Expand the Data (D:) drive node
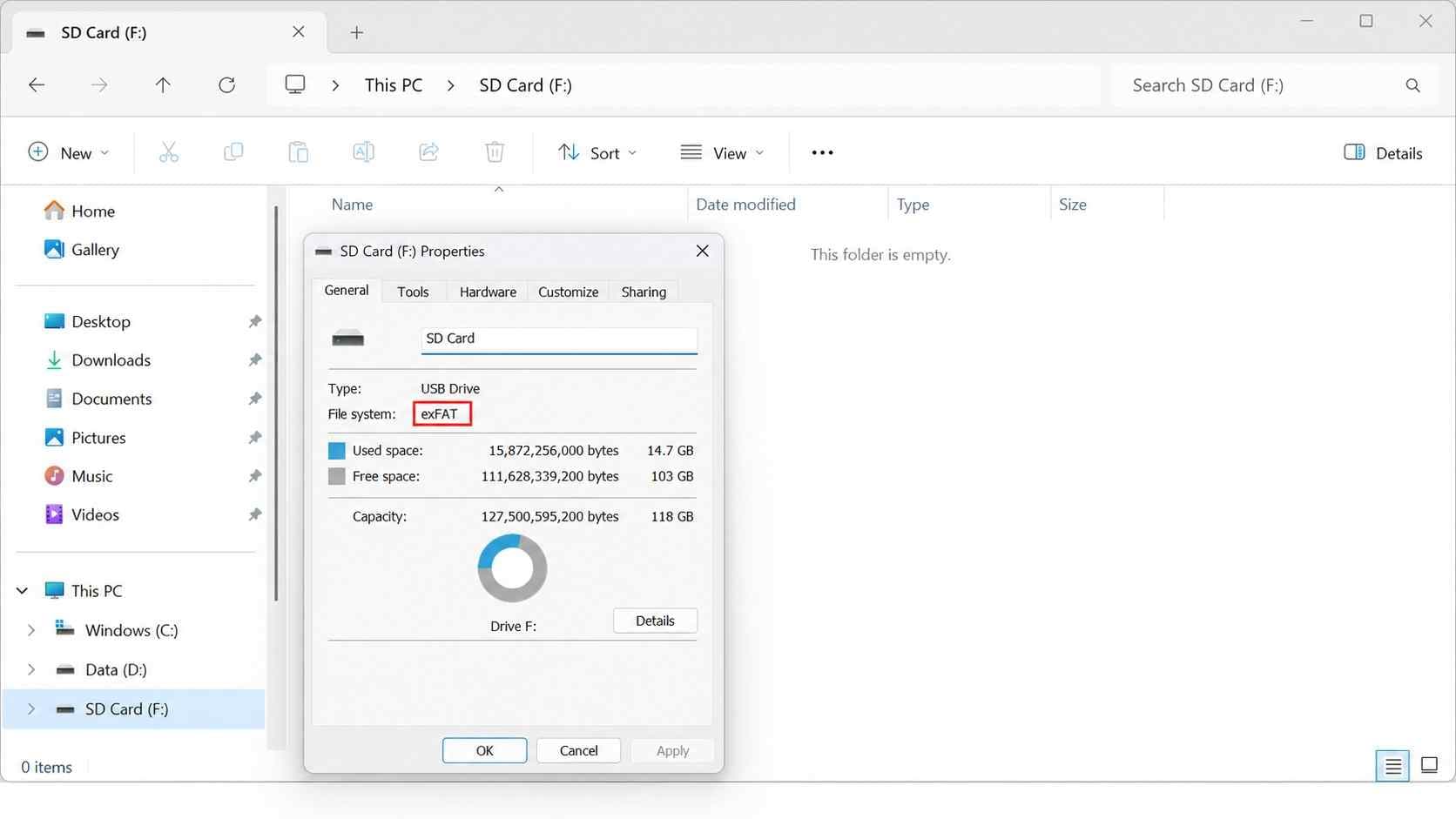This screenshot has width=1456, height=819. 31,669
